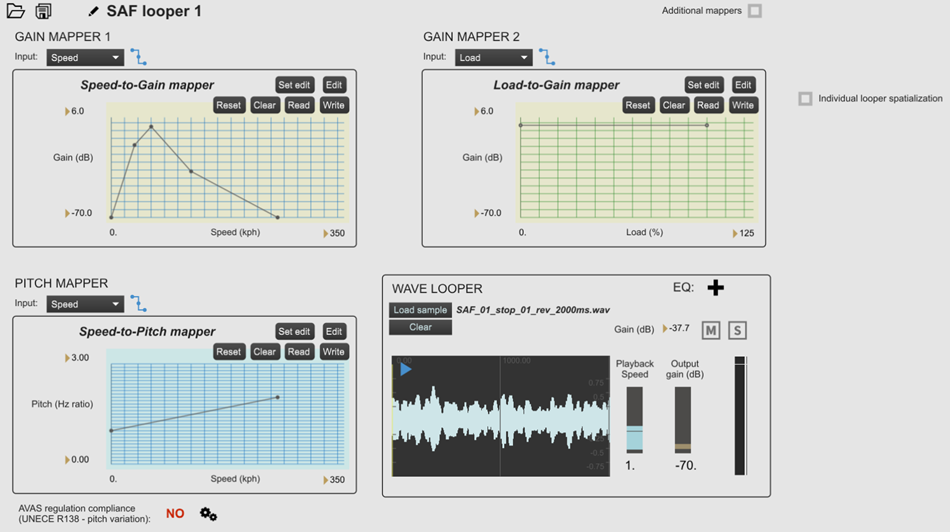Add an EQ with the plus icon
The height and width of the screenshot is (532, 950).
click(x=716, y=287)
